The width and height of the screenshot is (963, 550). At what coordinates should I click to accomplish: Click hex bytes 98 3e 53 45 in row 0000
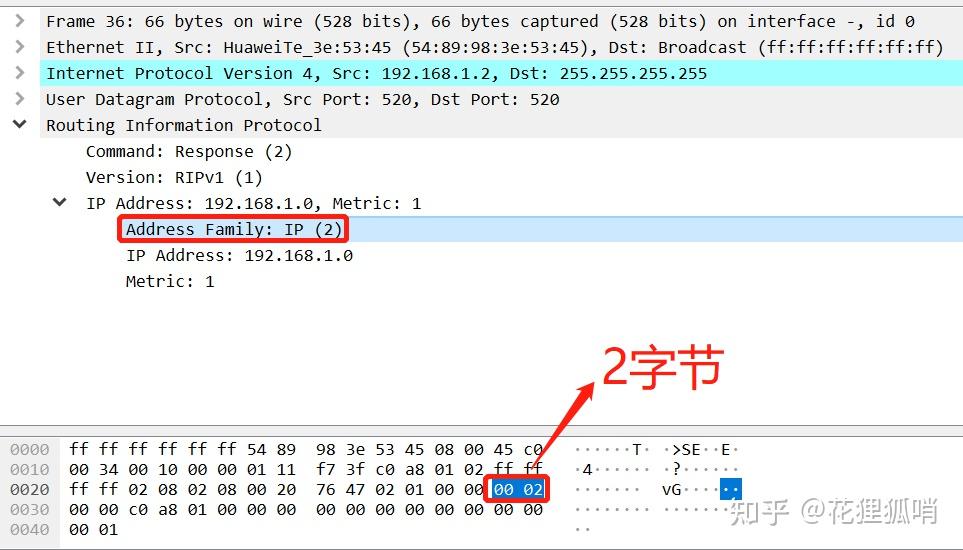370,449
